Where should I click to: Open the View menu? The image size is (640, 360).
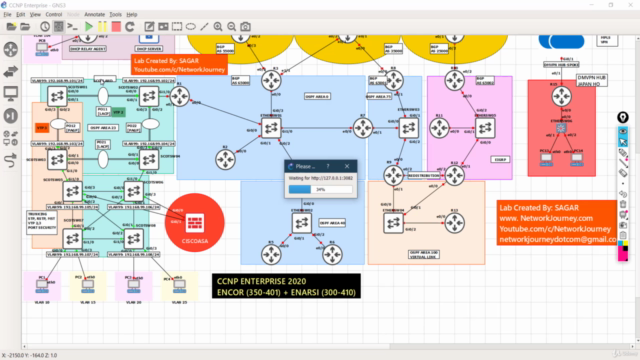pyautogui.click(x=35, y=14)
